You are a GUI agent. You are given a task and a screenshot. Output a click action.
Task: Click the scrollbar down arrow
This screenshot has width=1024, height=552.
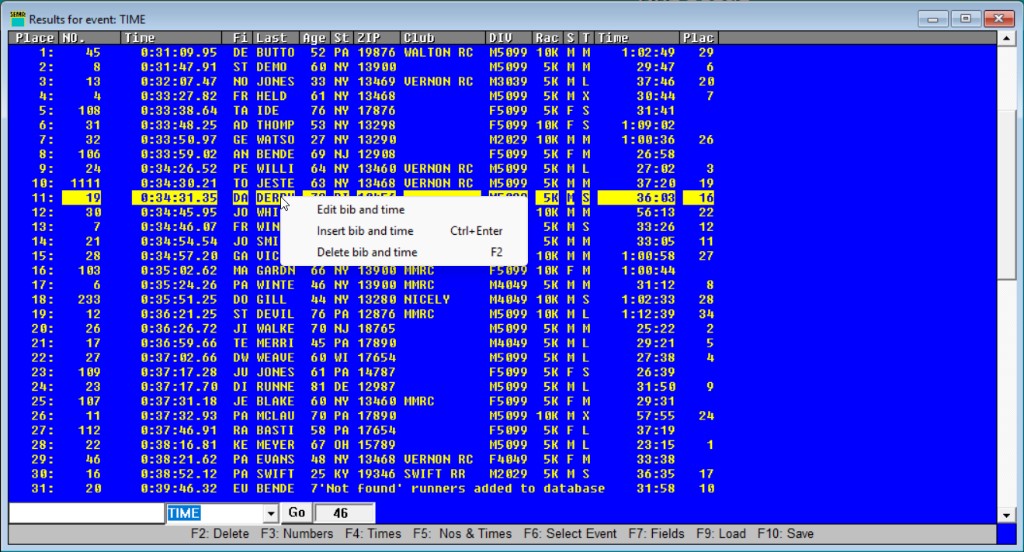(1006, 515)
